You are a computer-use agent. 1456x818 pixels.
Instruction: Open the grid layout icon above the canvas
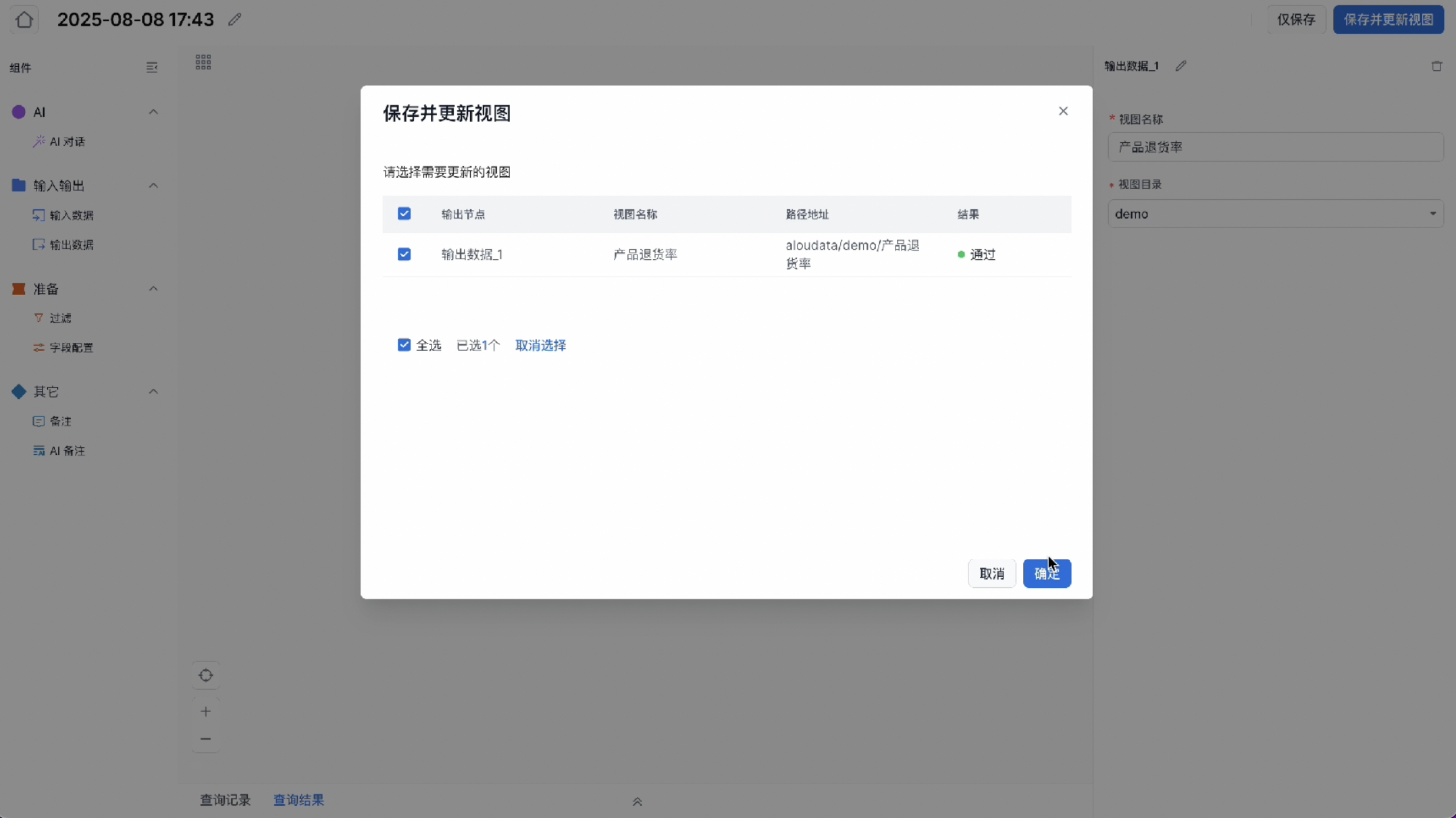pos(203,63)
